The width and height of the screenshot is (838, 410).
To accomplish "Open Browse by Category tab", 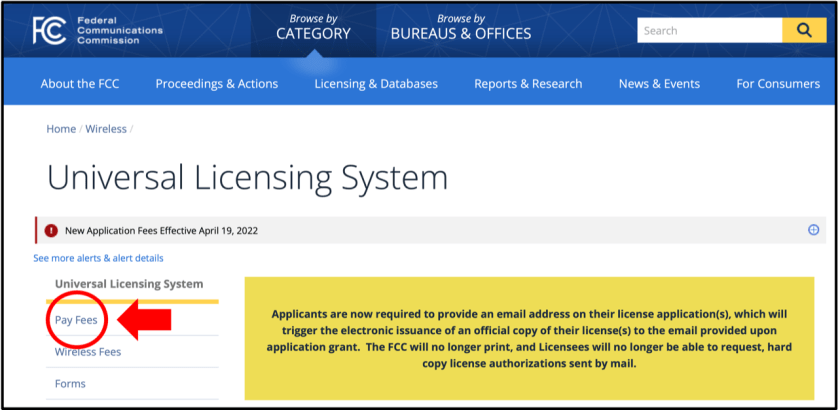I will click(x=313, y=27).
